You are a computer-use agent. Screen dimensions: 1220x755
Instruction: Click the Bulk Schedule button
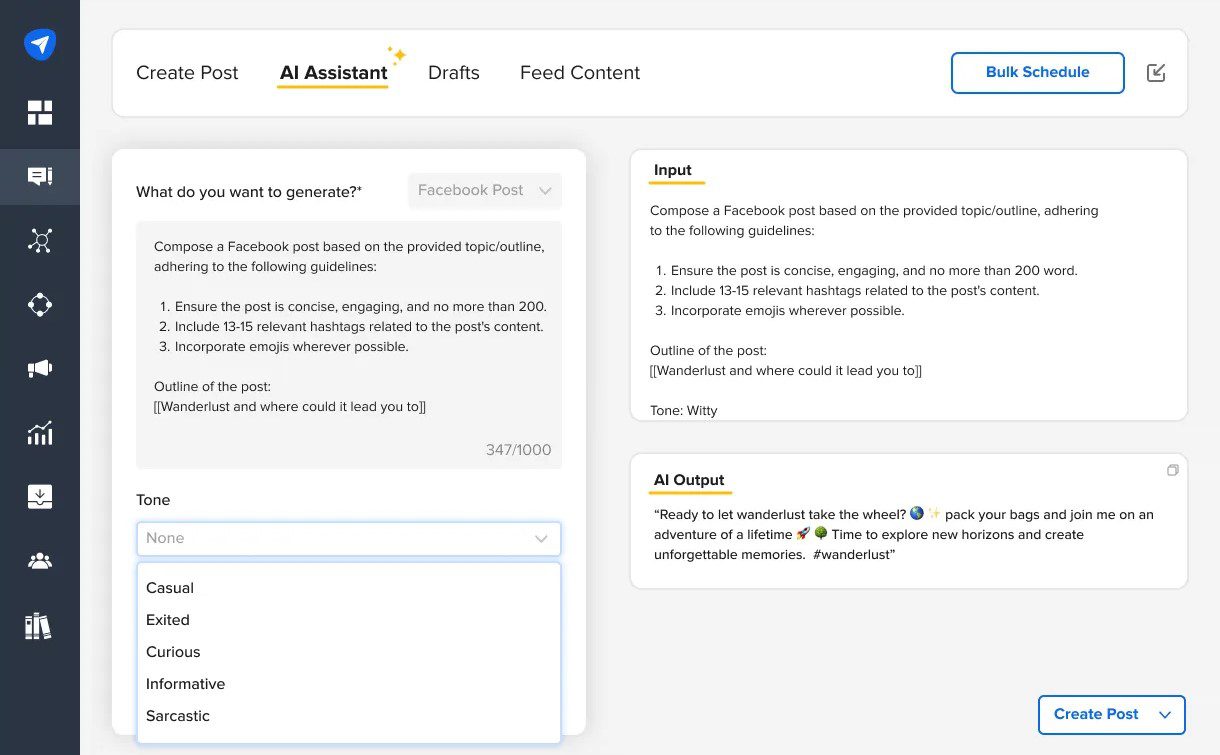point(1037,72)
